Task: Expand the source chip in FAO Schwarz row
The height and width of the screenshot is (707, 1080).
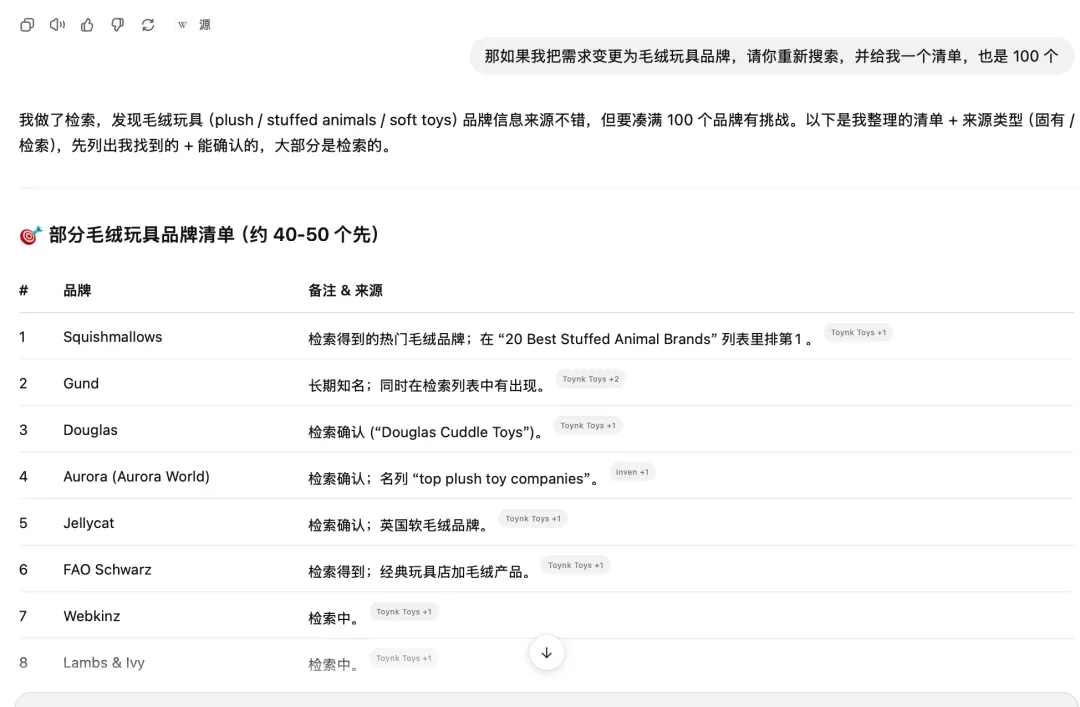Action: tap(575, 565)
